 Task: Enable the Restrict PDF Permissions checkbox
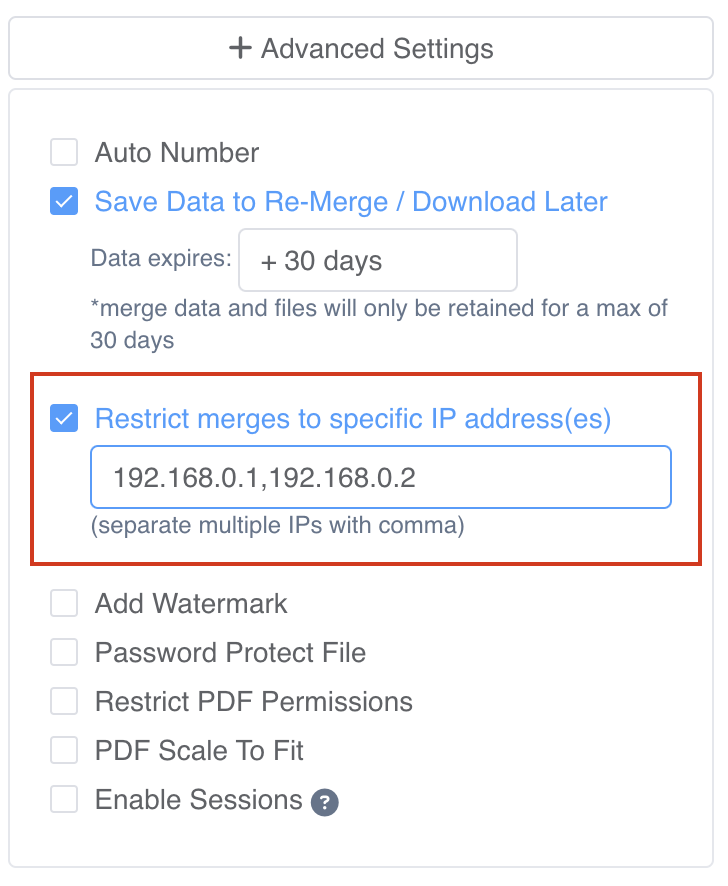(64, 701)
